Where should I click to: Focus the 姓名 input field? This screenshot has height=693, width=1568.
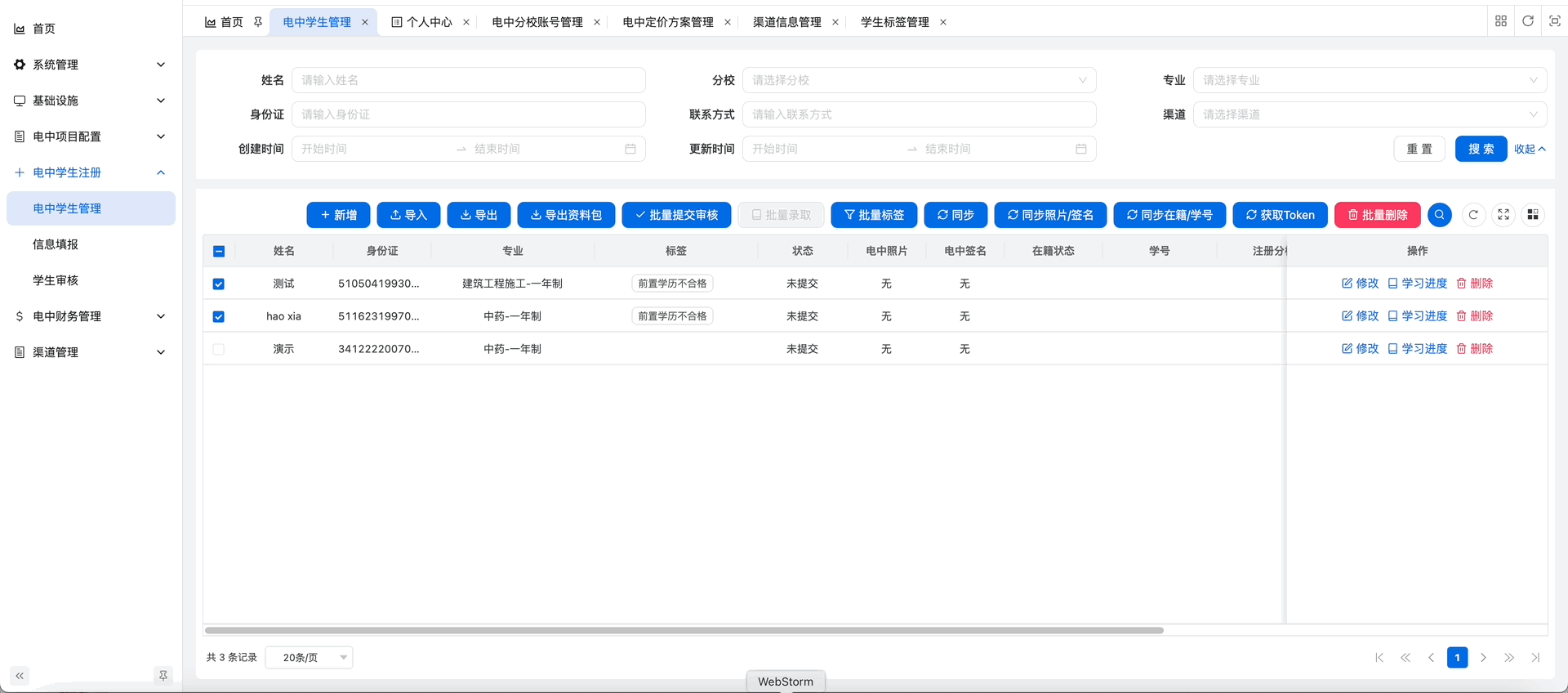tap(469, 80)
